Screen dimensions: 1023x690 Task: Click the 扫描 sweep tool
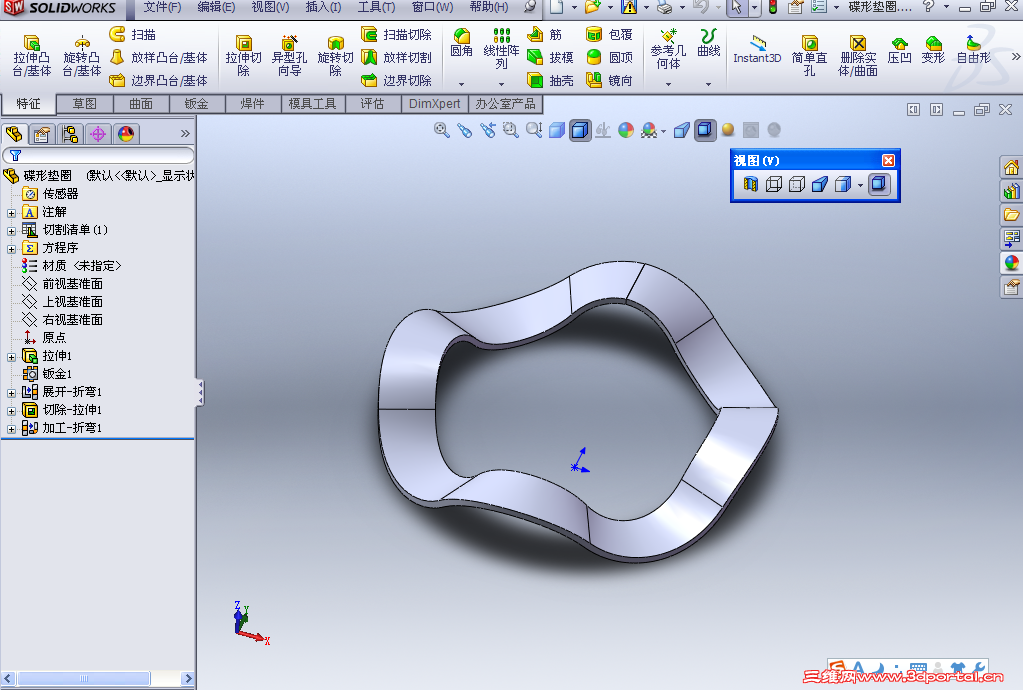tap(132, 35)
